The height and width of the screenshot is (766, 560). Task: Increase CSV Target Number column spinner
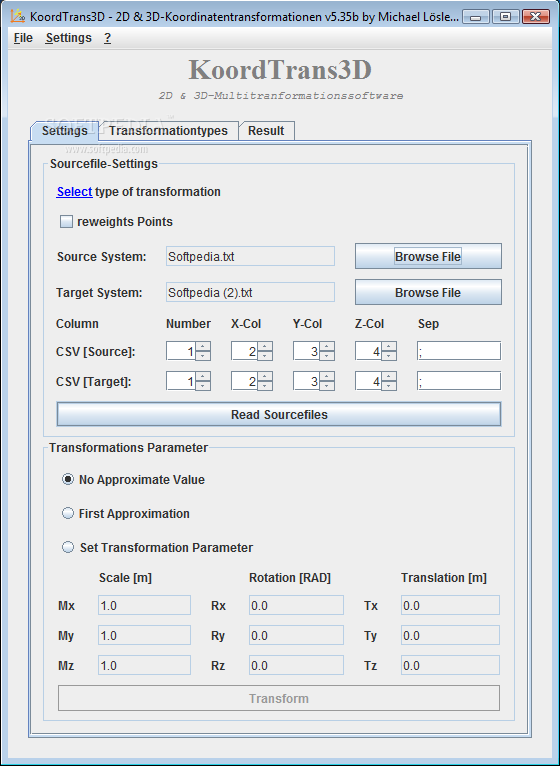pos(203,376)
